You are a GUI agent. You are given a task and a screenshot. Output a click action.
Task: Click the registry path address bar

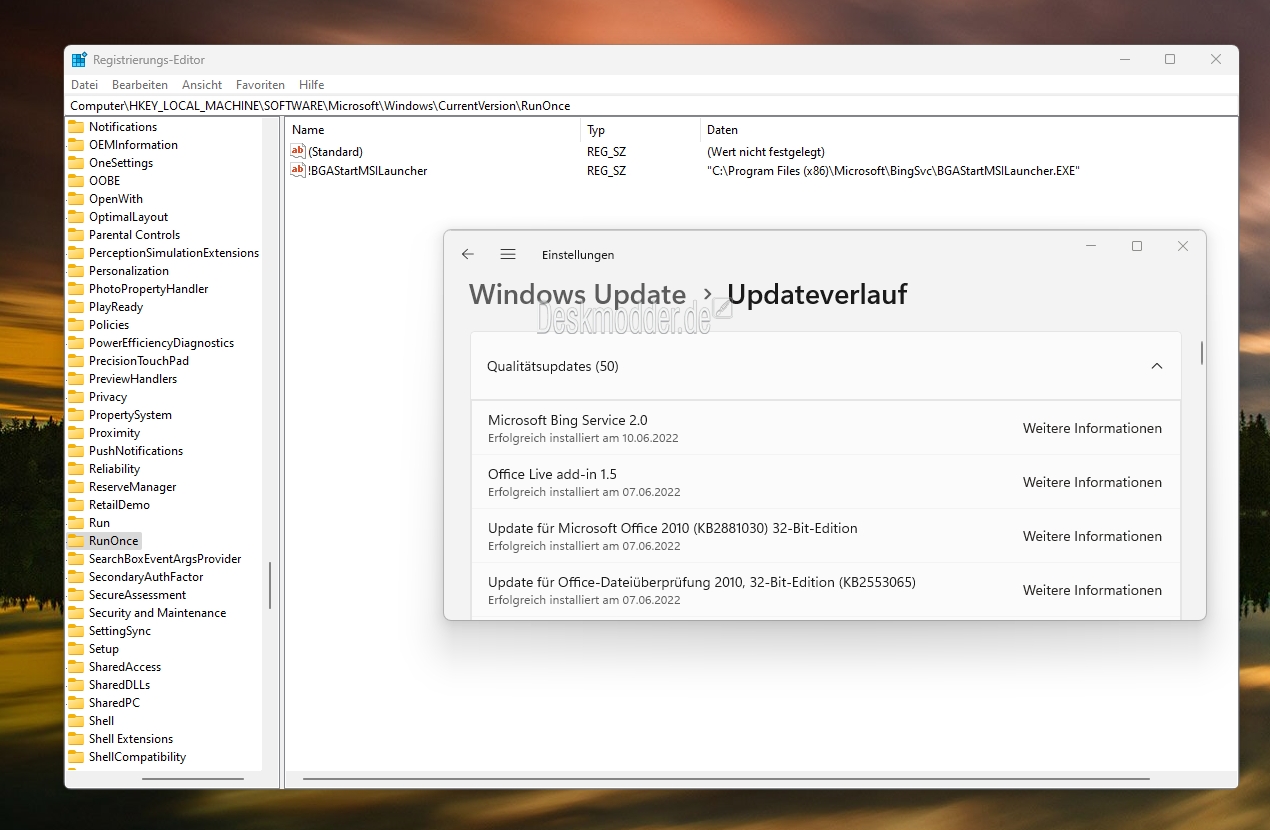tap(651, 105)
